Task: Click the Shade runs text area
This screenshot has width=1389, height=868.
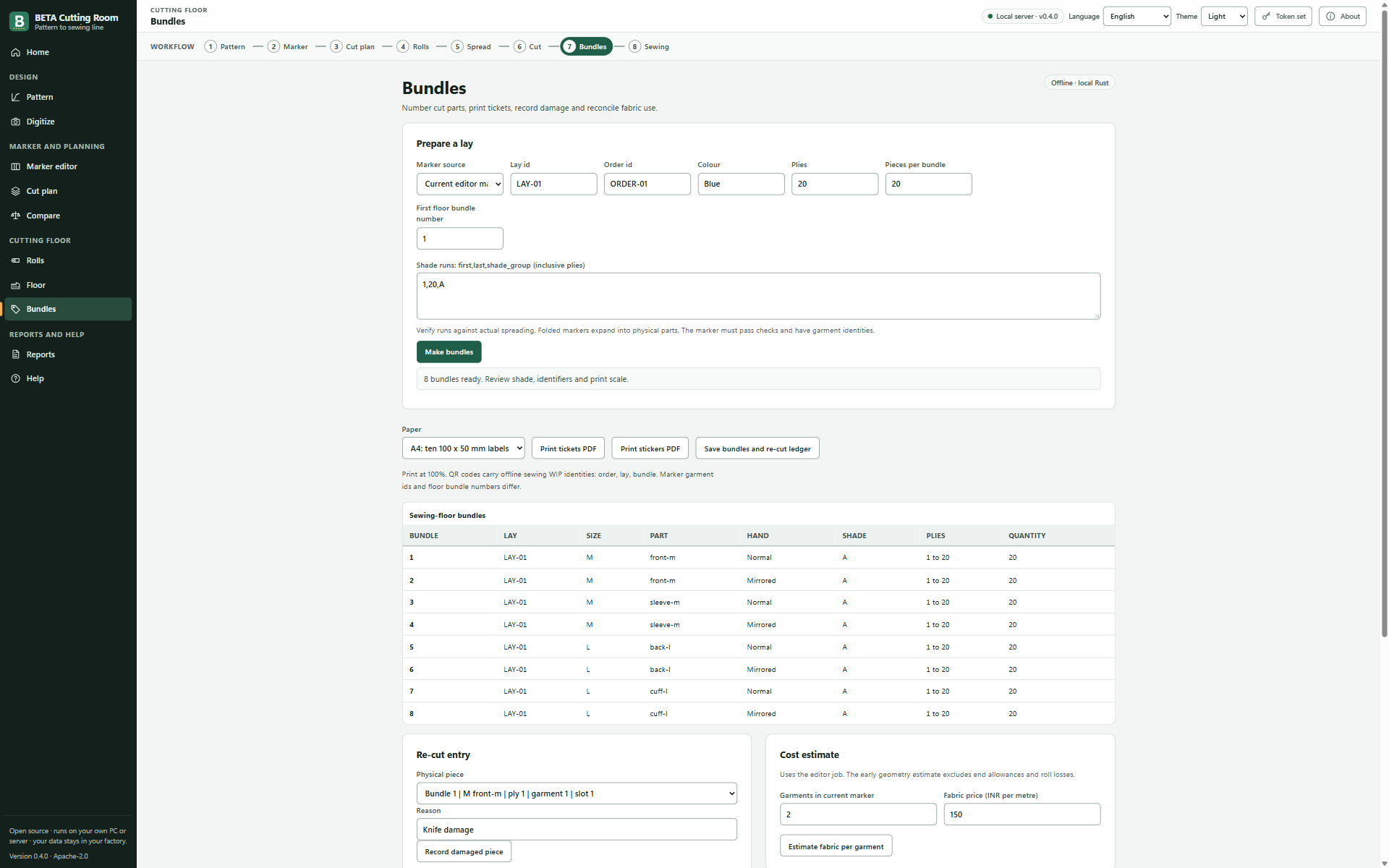Action: coord(758,296)
